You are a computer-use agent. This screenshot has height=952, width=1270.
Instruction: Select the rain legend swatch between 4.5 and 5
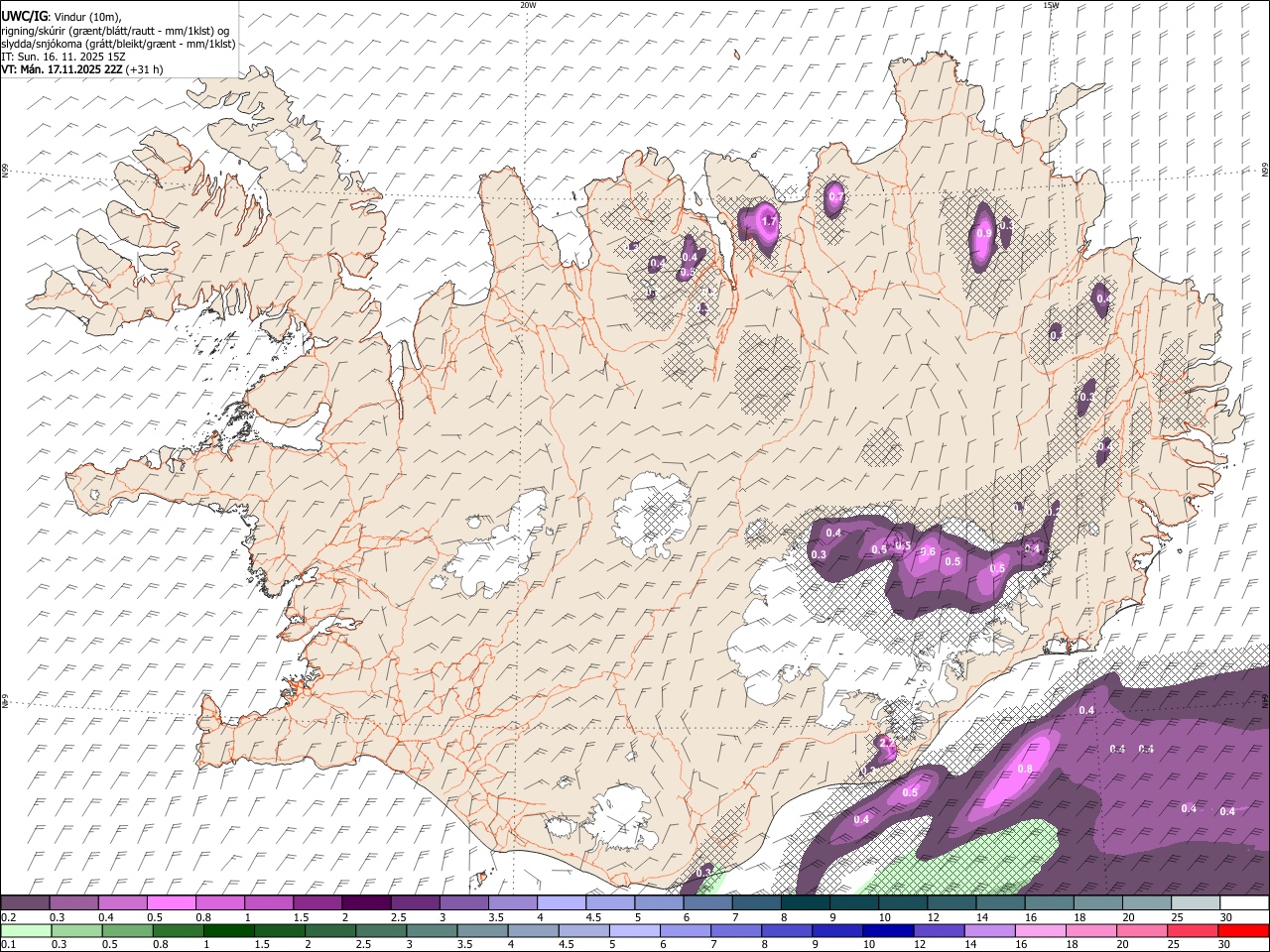coord(583,930)
